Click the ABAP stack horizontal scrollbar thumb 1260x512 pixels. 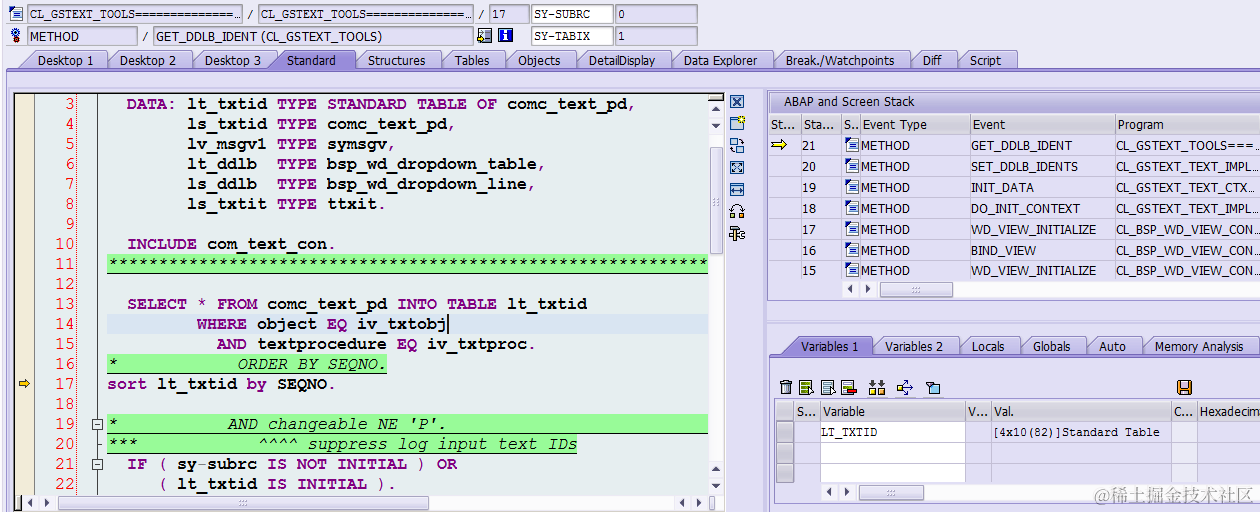(x=916, y=289)
